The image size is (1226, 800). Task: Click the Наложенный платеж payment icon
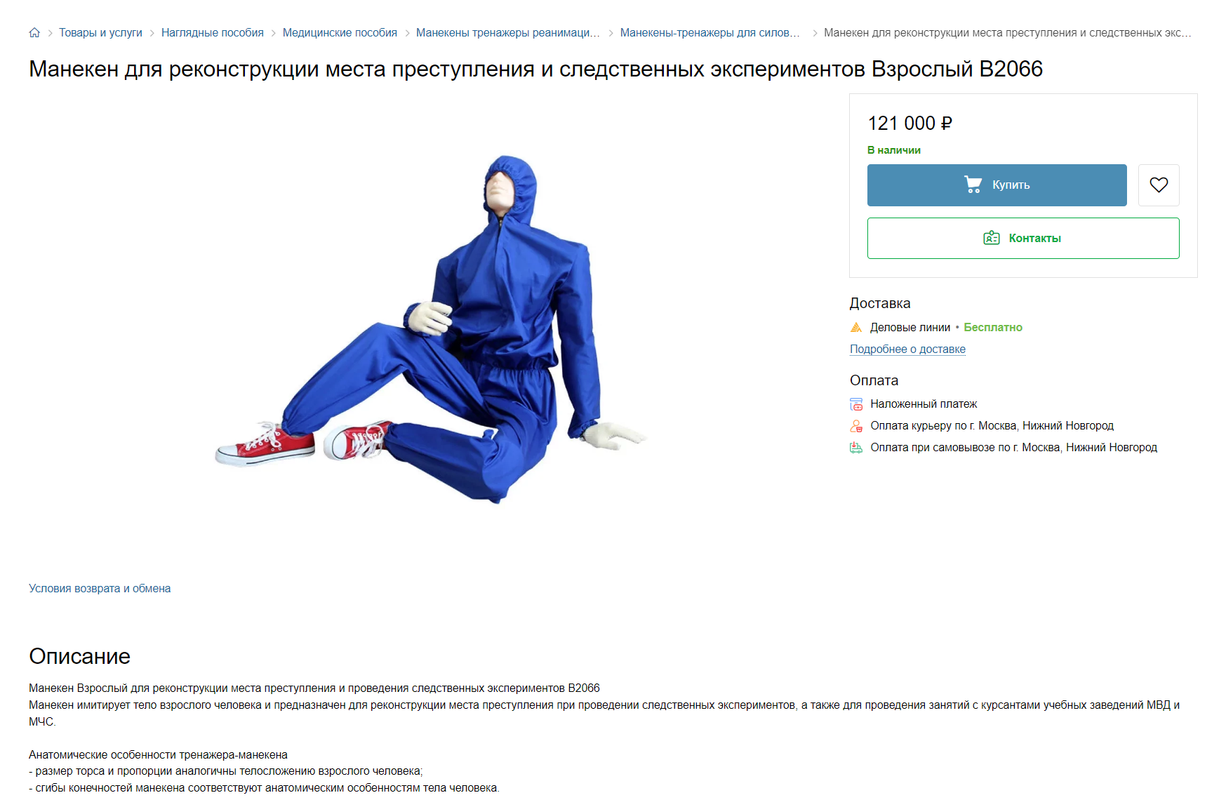pyautogui.click(x=856, y=404)
